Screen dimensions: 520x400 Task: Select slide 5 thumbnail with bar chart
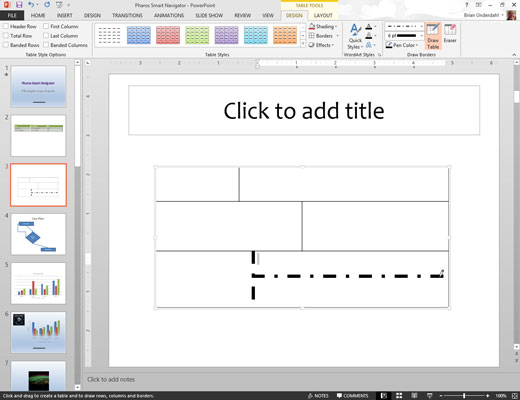[38, 283]
